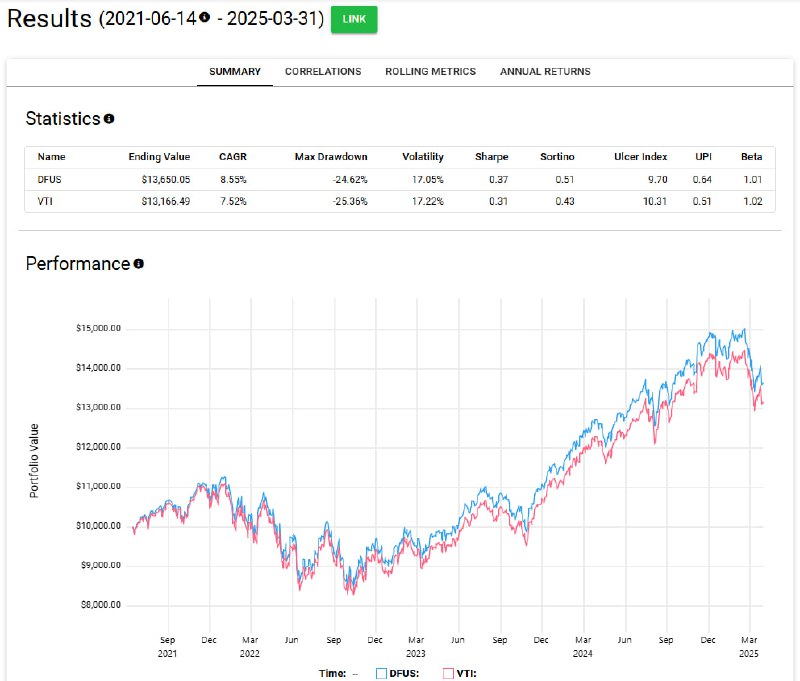This screenshot has width=800, height=681.
Task: Click the $15,000.00 y-axis label
Action: click(98, 329)
